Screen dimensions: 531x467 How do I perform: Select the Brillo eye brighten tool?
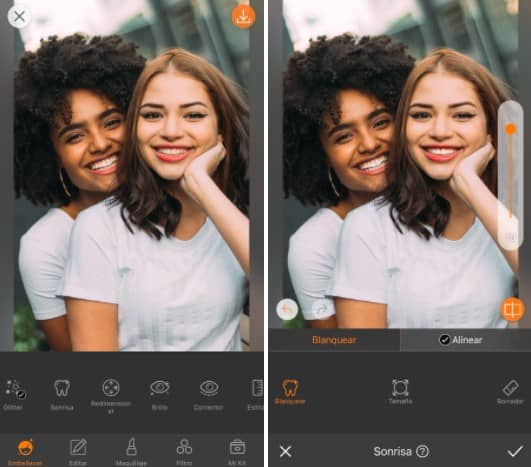point(160,395)
